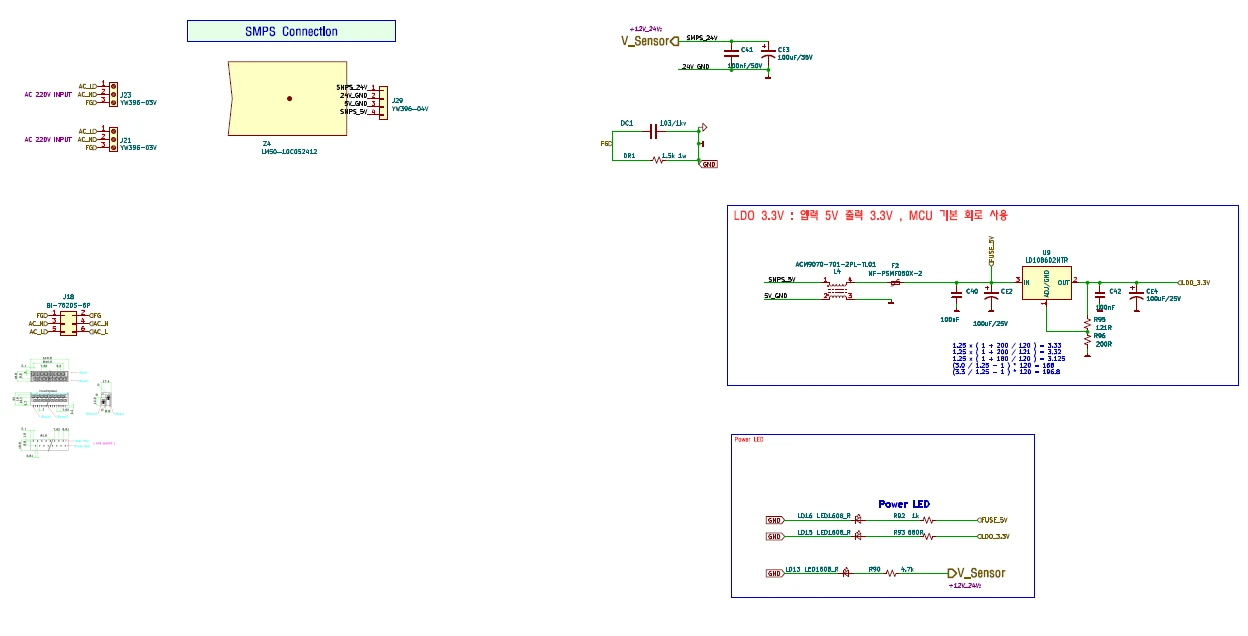
Task: Select resistor R92 1k symbol
Action: [x=929, y=520]
